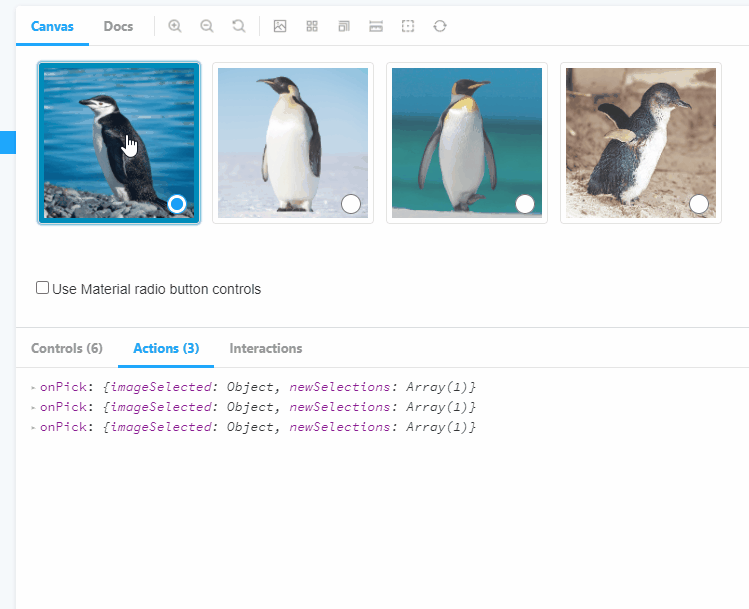Open the viewport size icon

click(x=344, y=26)
